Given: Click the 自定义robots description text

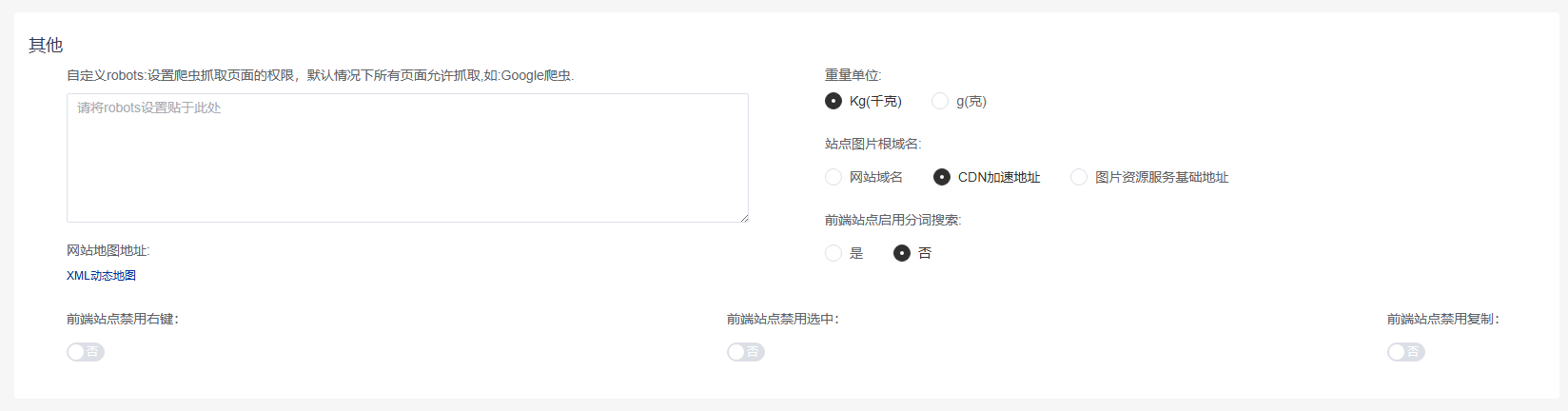Looking at the screenshot, I should [320, 75].
